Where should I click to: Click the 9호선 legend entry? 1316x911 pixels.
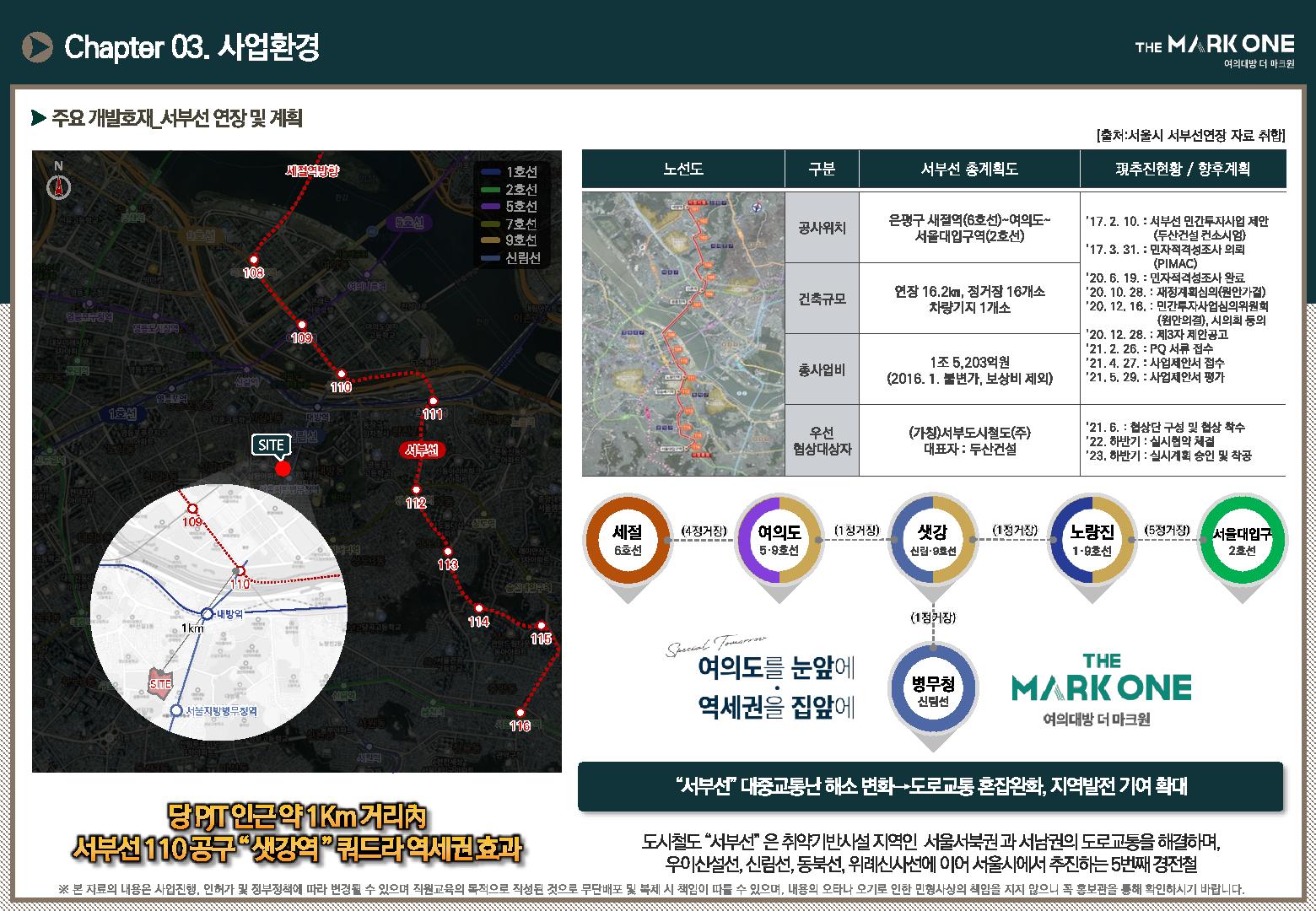coord(510,240)
